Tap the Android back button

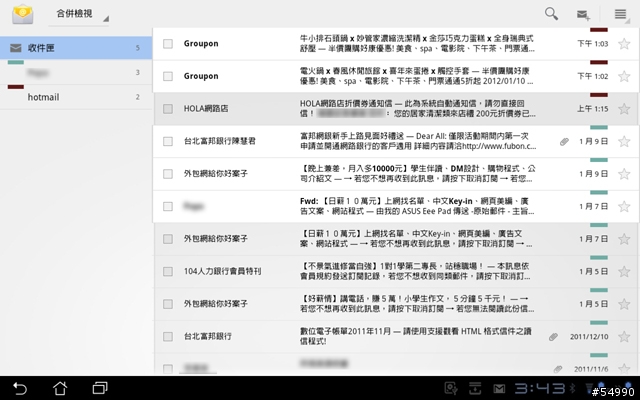coord(20,388)
